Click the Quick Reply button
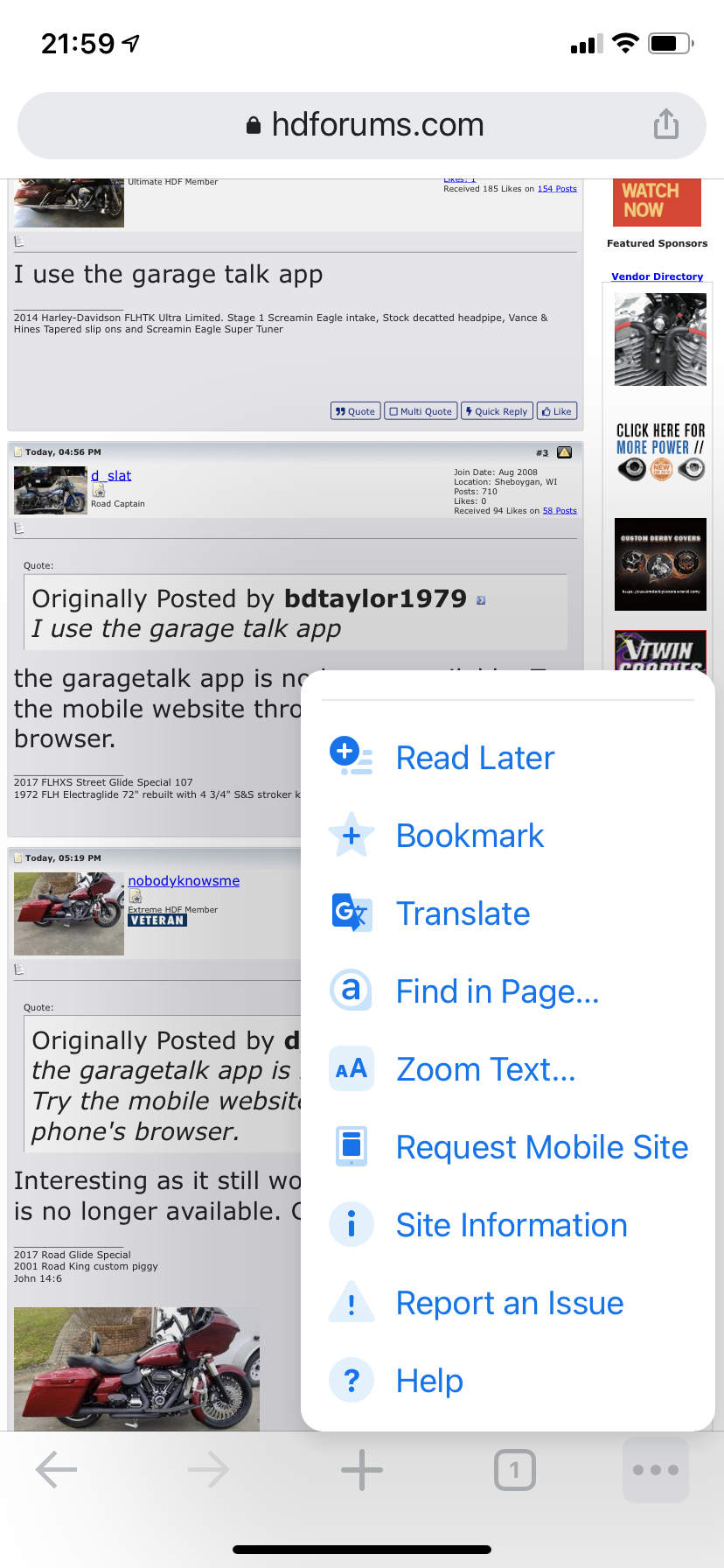Screen dimensions: 724x1568 pos(497,411)
